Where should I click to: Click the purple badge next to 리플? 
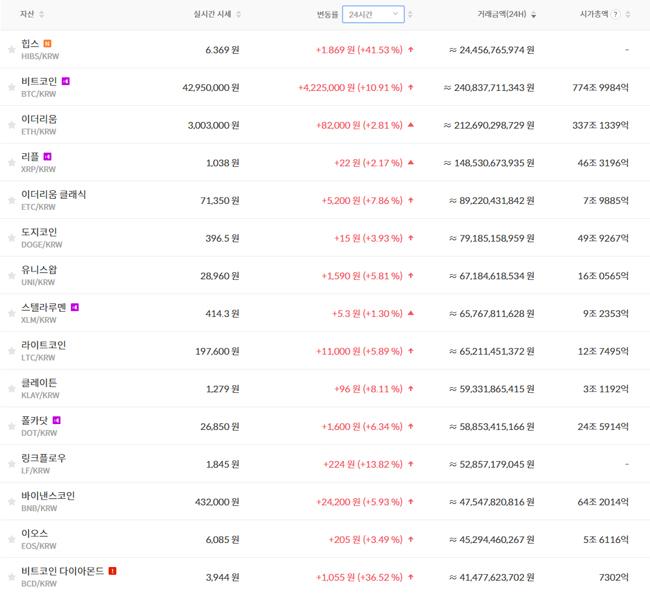coord(47,157)
